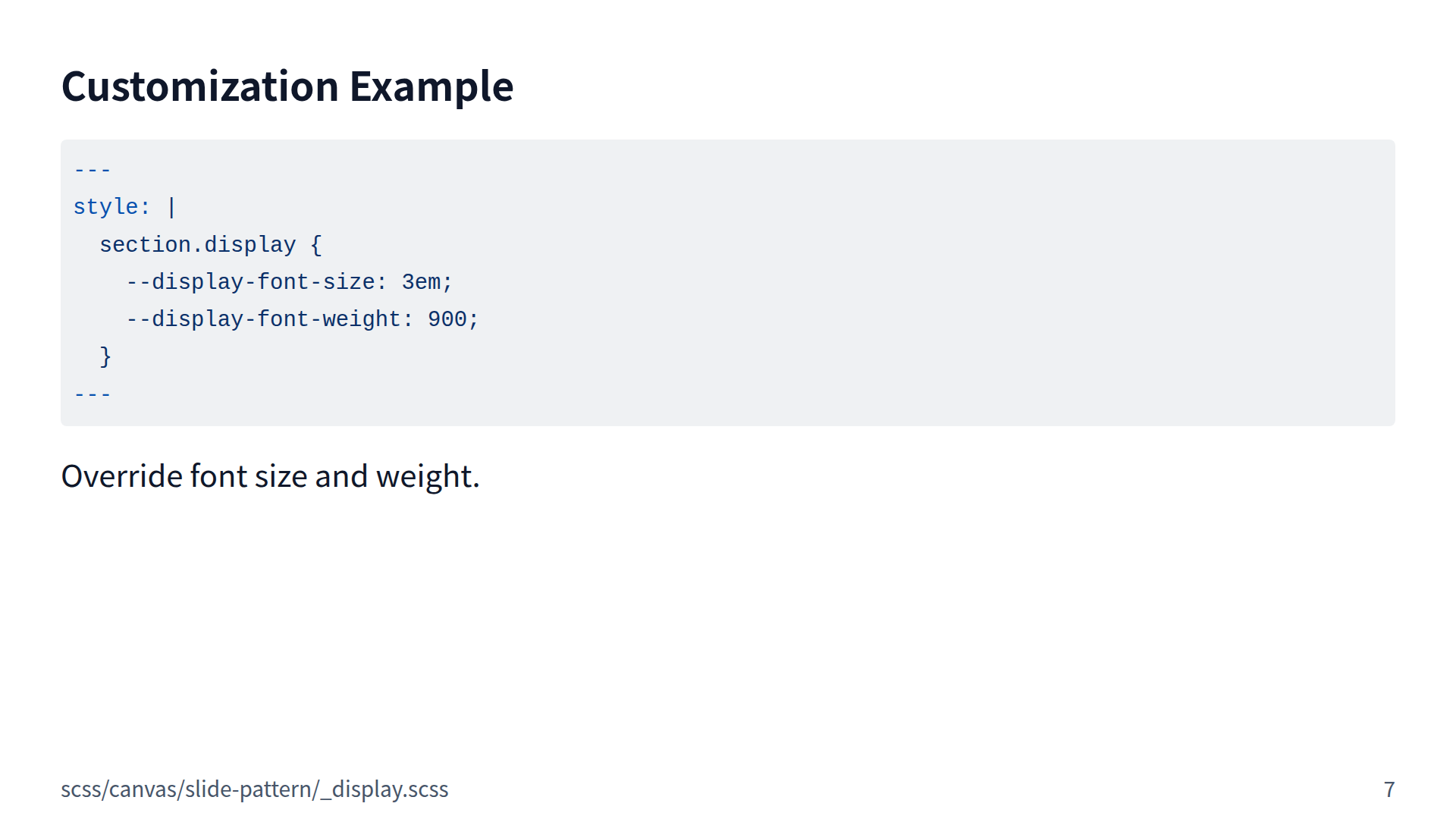Click the closing curly brace in the code
The width and height of the screenshot is (1456, 819).
pyautogui.click(x=105, y=356)
